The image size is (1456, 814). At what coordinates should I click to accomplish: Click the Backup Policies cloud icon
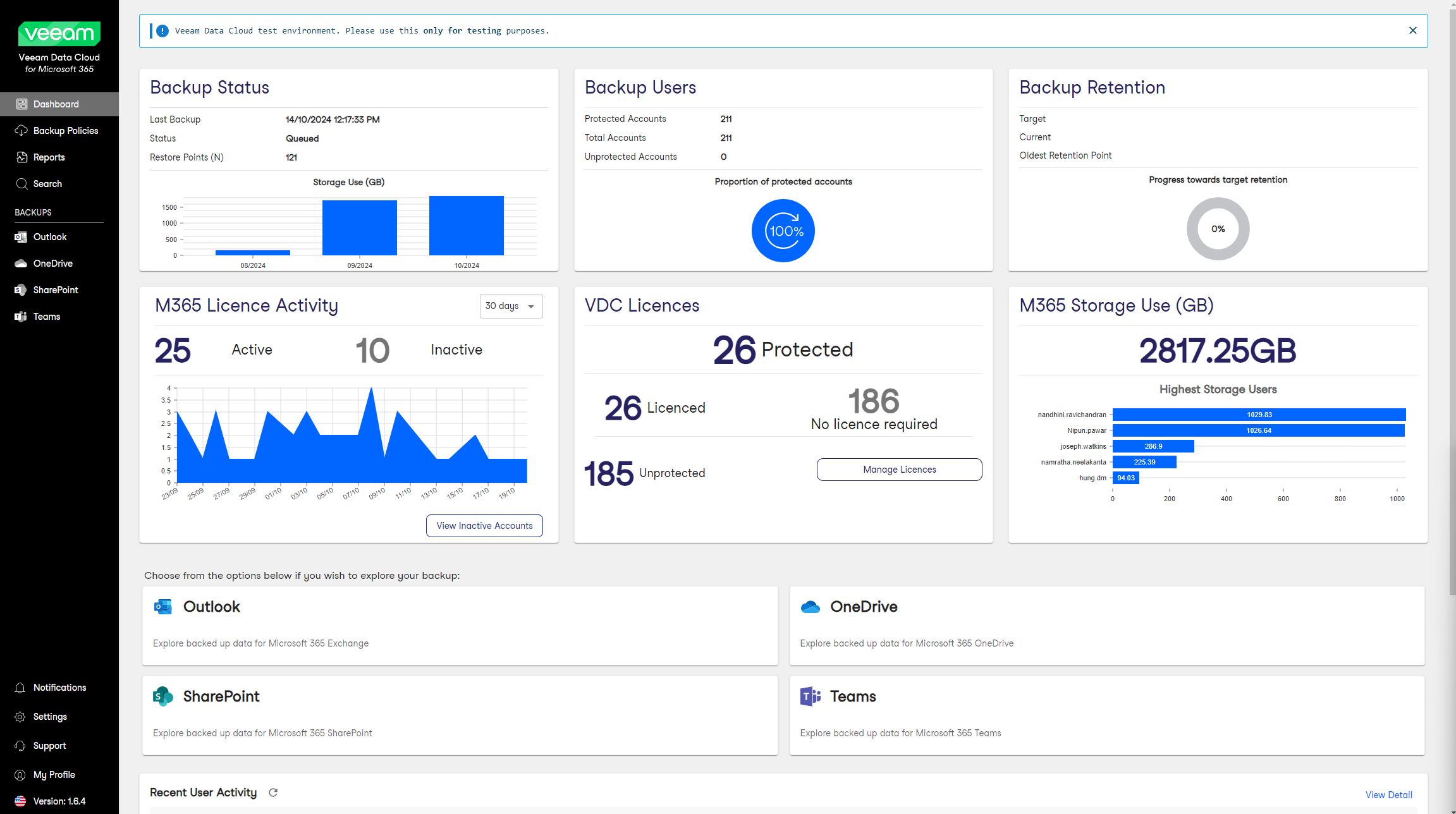tap(21, 131)
